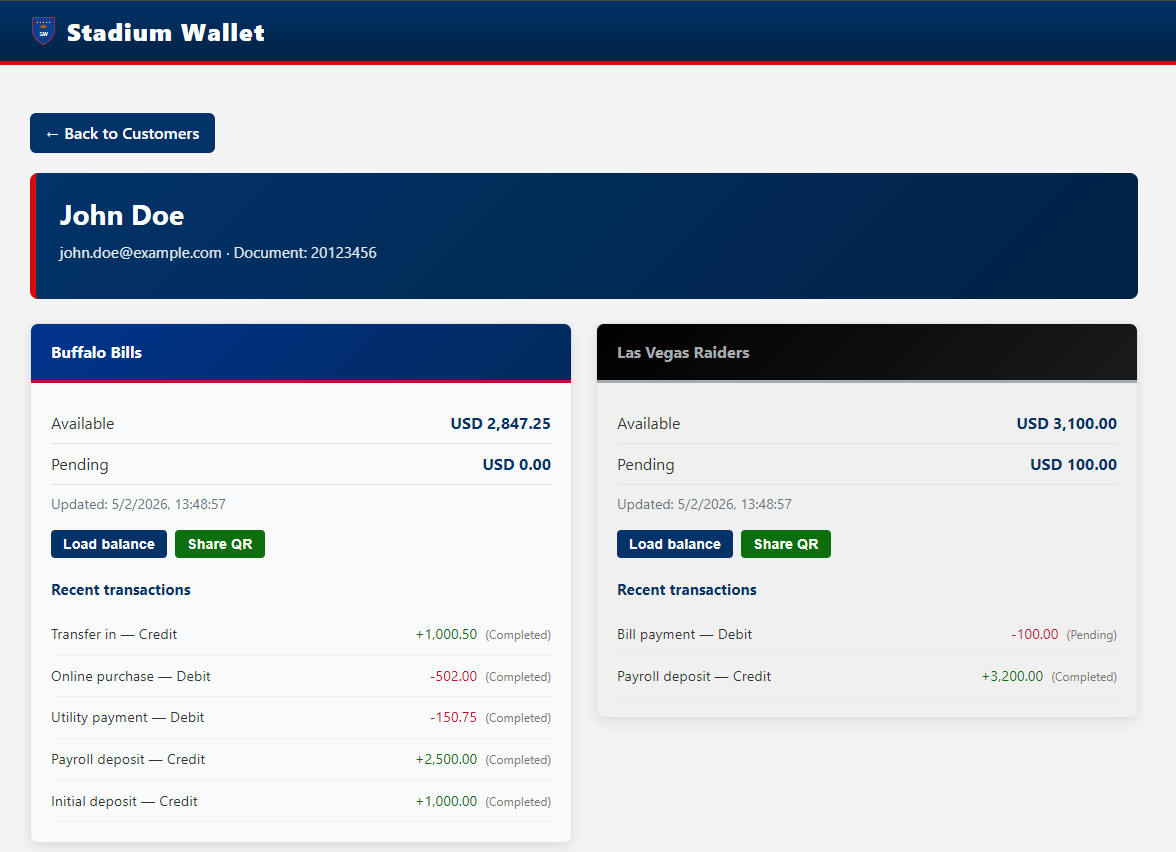Click the Stadium Wallet shield logo icon
The image size is (1176, 852).
tap(43, 31)
